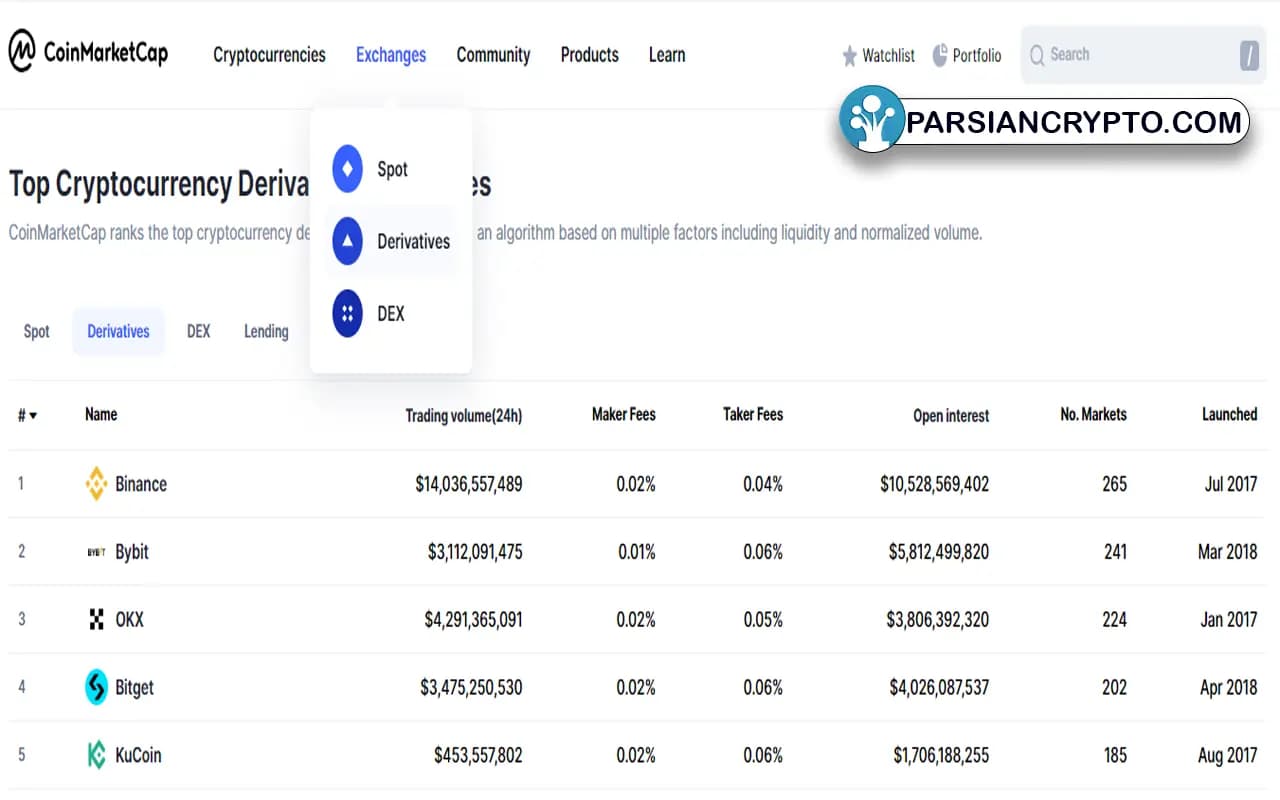This screenshot has width=1280, height=800.
Task: Open the OKX exchange link
Action: click(x=130, y=620)
